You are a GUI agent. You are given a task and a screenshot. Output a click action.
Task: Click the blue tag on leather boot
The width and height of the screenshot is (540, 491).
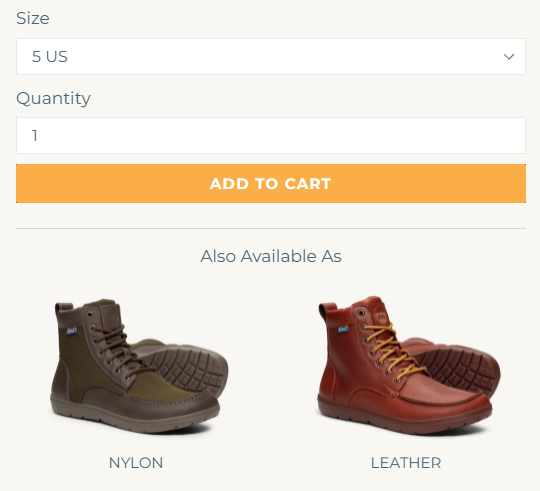[343, 330]
